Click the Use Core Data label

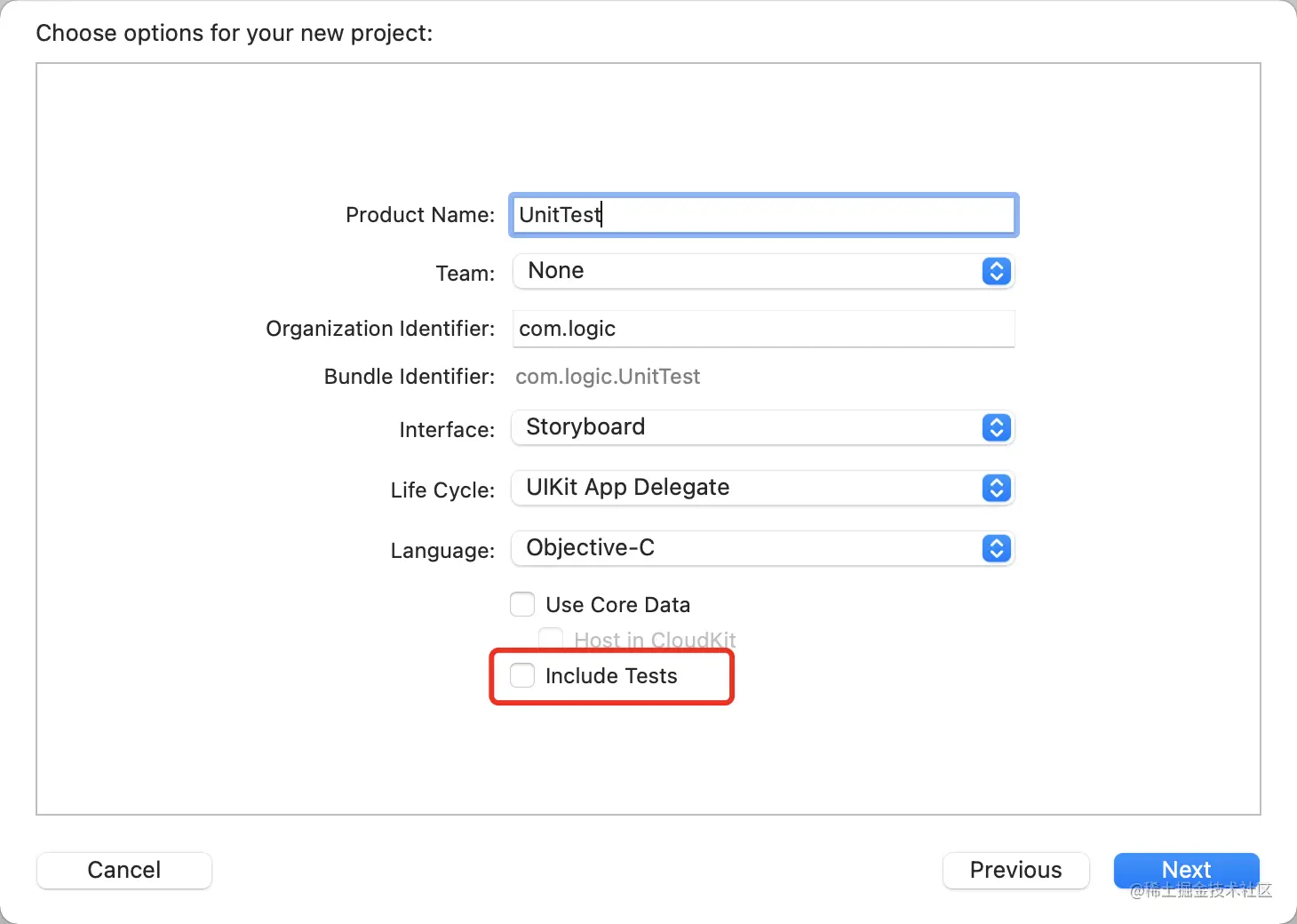tap(617, 605)
